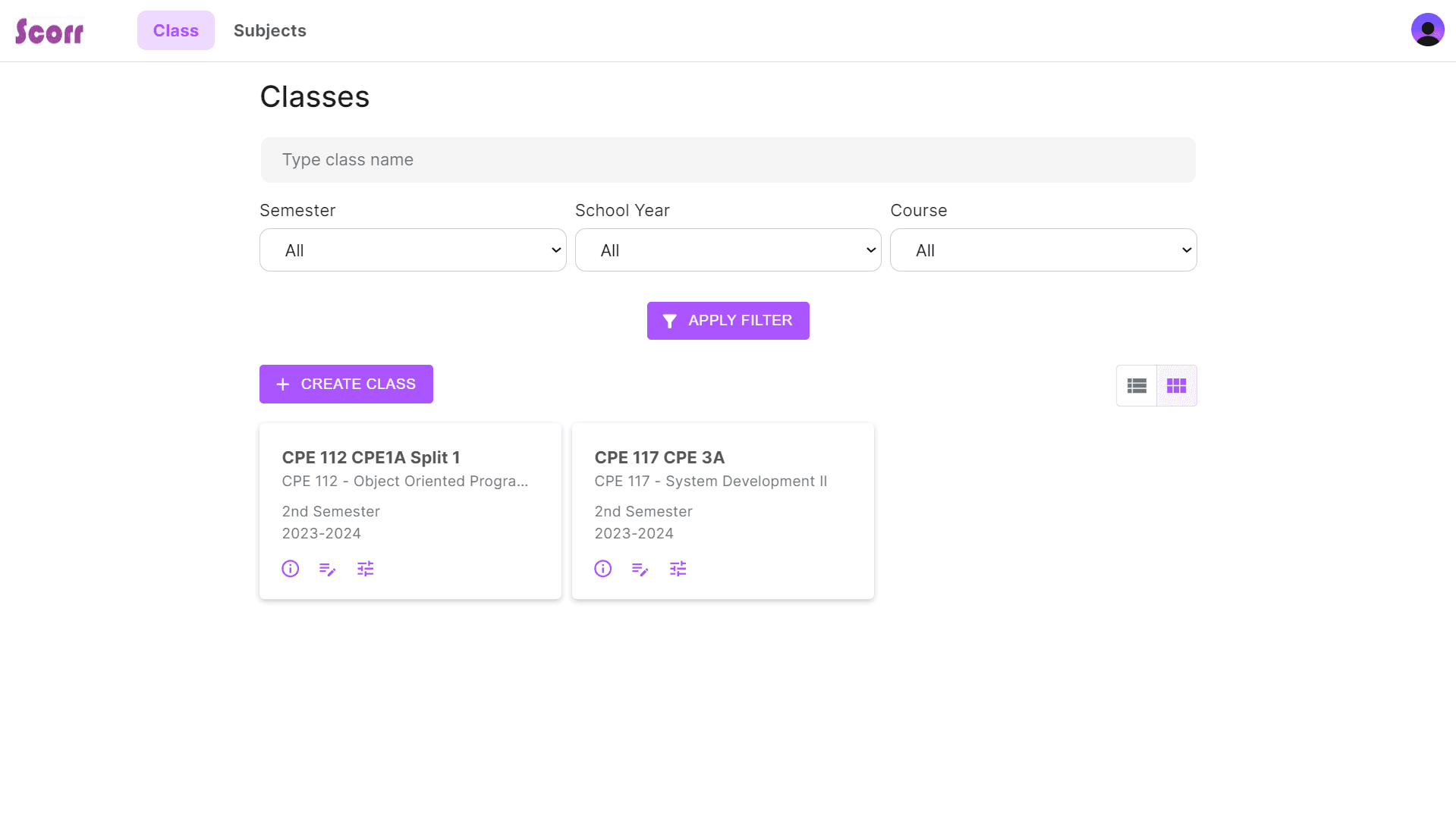Expand the School Year dropdown
This screenshot has width=1456, height=816.
pos(728,250)
